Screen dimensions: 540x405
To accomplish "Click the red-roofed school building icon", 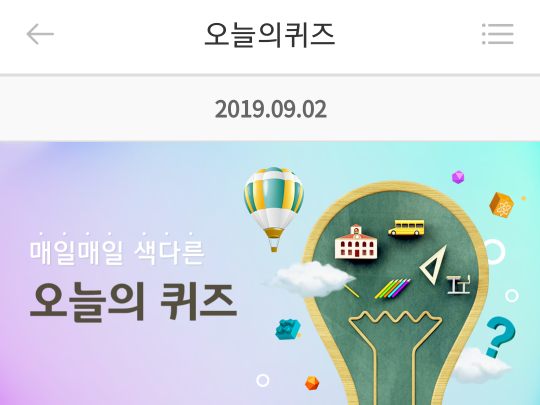I will pyautogui.click(x=356, y=241).
